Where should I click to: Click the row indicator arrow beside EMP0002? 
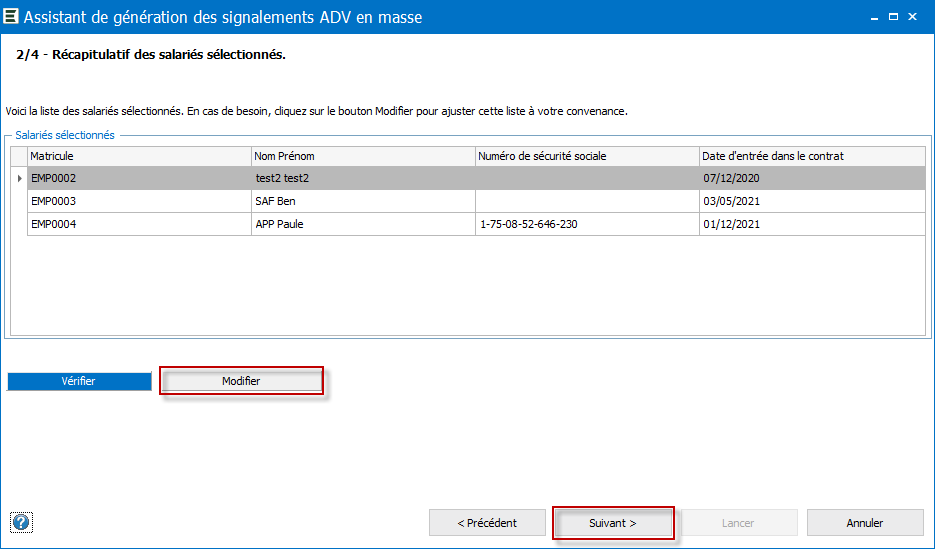pos(20,178)
